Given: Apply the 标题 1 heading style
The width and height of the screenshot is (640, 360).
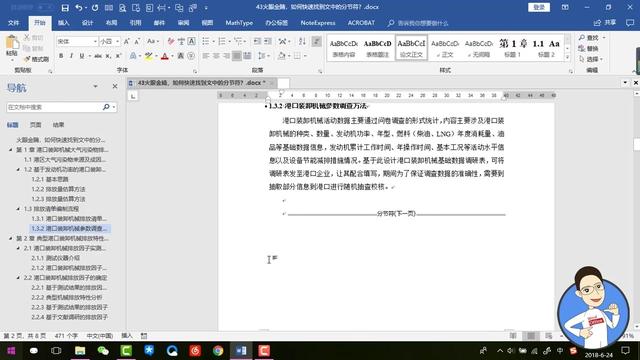Looking at the screenshot, I should (513, 48).
